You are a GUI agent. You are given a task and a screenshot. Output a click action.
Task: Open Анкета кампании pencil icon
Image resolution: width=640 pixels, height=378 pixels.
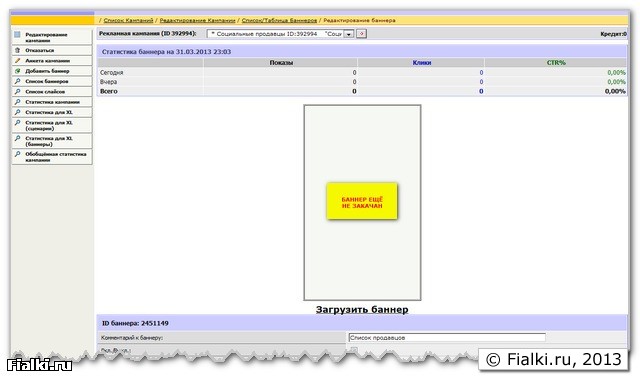click(x=17, y=60)
